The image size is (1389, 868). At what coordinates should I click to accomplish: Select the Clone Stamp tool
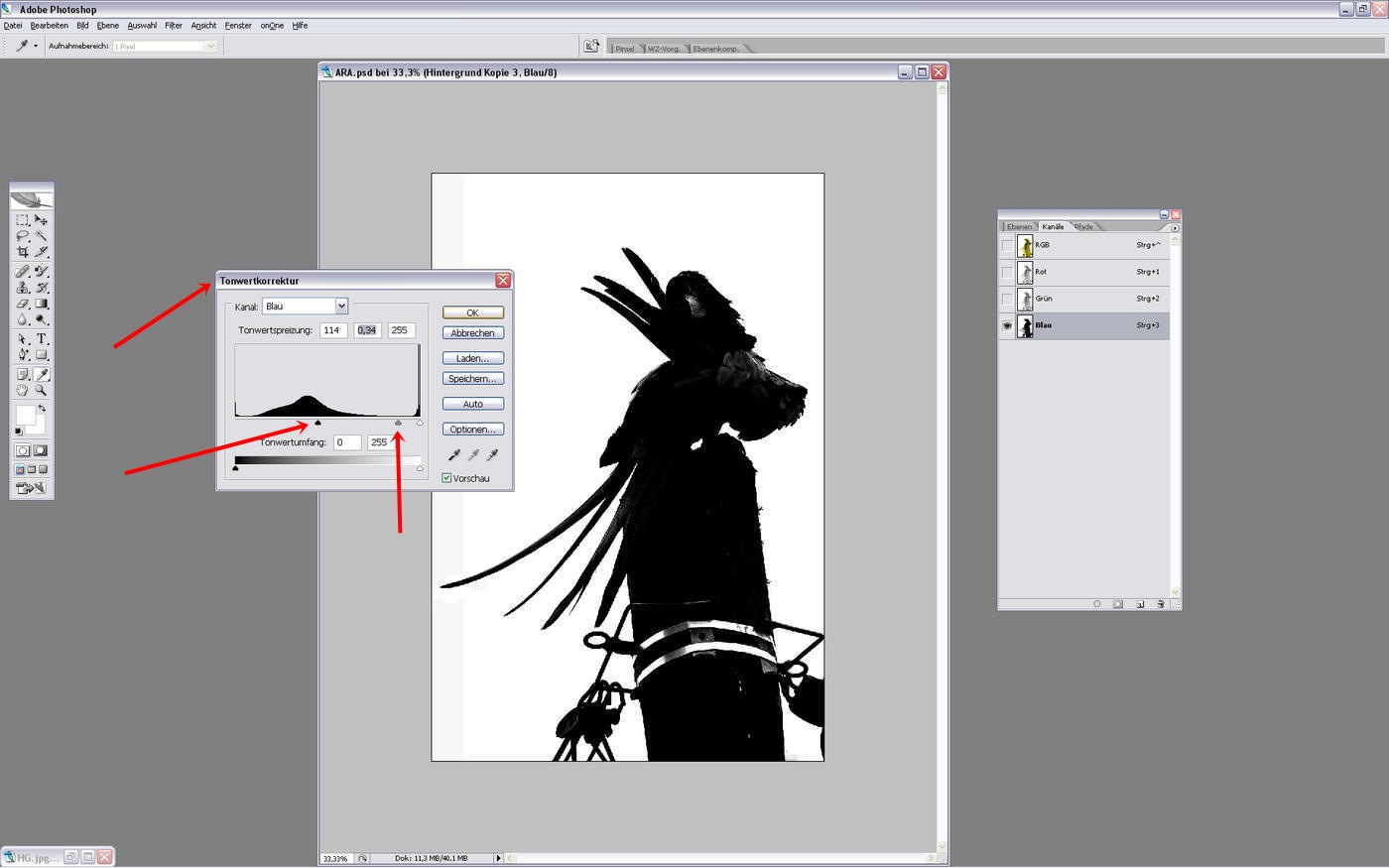(23, 288)
